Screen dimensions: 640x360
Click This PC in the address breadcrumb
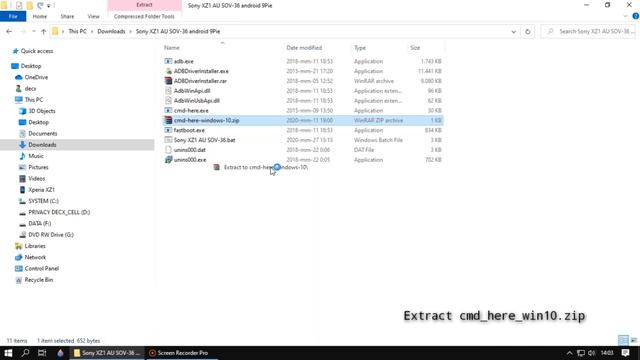click(78, 31)
